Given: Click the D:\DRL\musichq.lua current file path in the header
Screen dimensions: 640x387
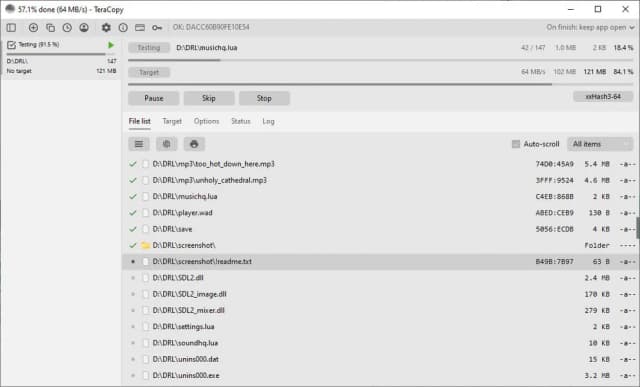Looking at the screenshot, I should (x=207, y=48).
